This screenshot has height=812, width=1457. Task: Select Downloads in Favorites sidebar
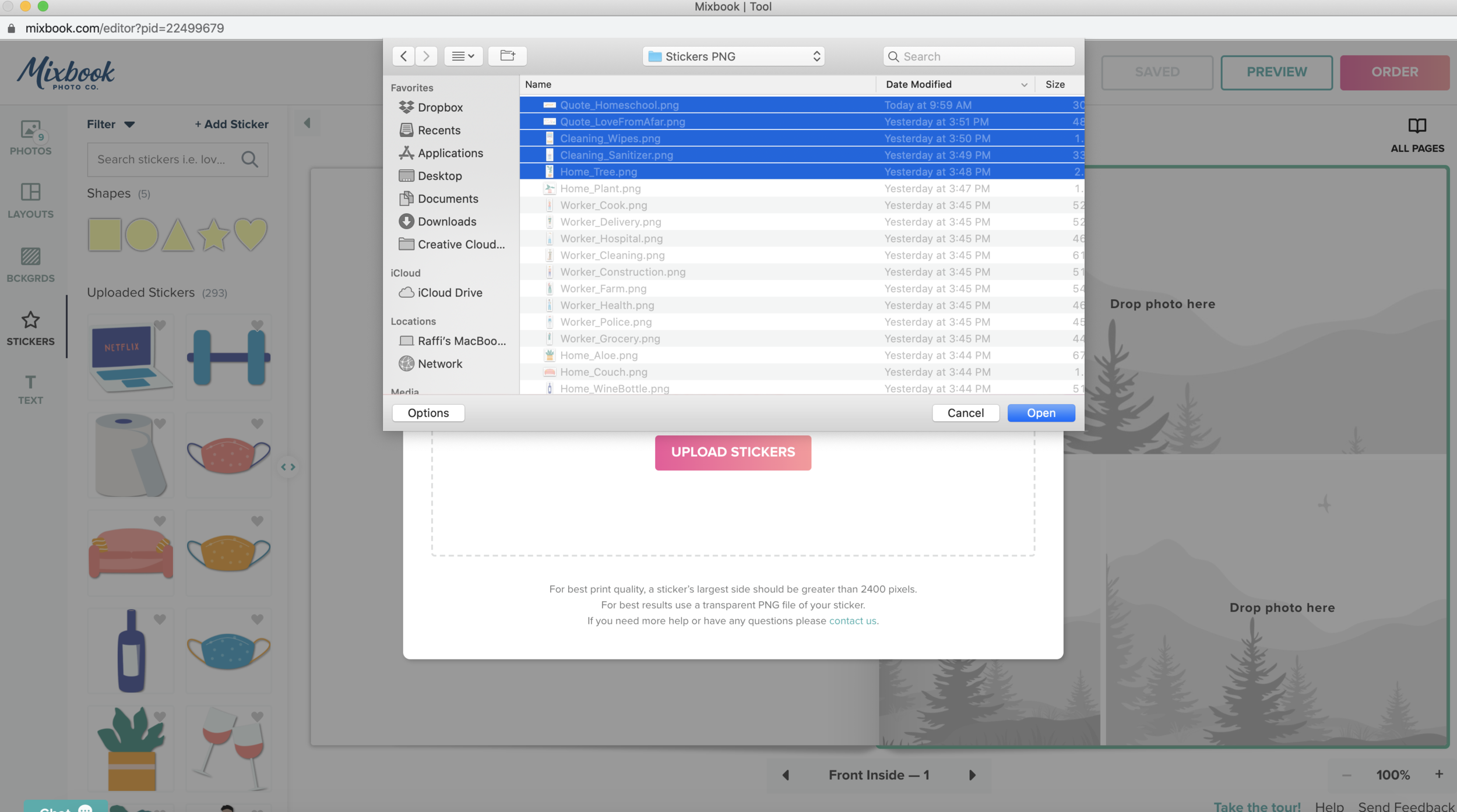(446, 221)
